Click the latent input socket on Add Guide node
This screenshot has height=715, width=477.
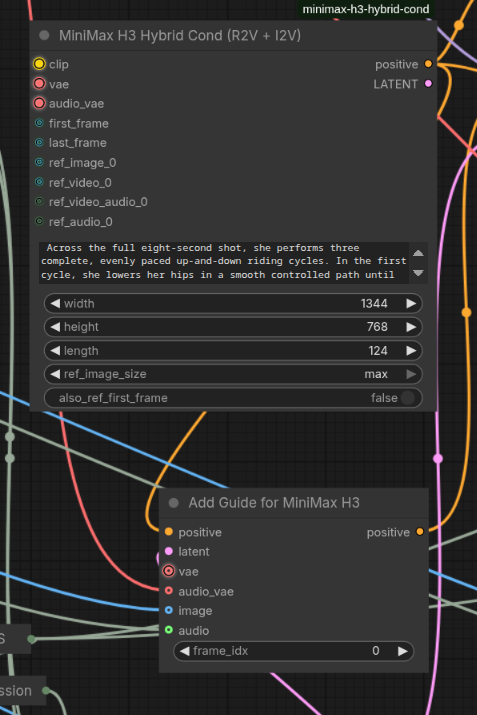pos(169,551)
